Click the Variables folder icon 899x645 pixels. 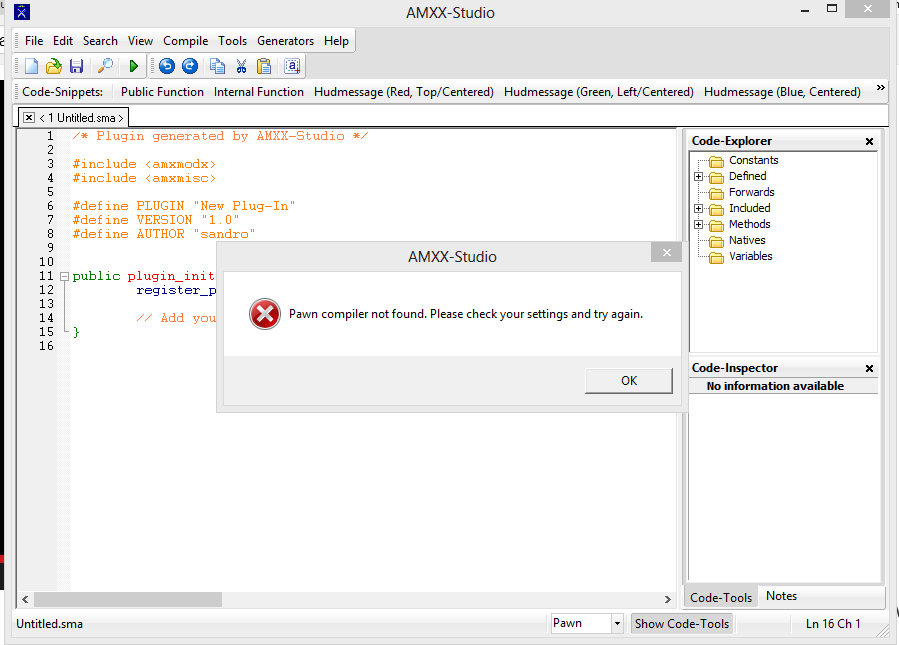(x=716, y=257)
